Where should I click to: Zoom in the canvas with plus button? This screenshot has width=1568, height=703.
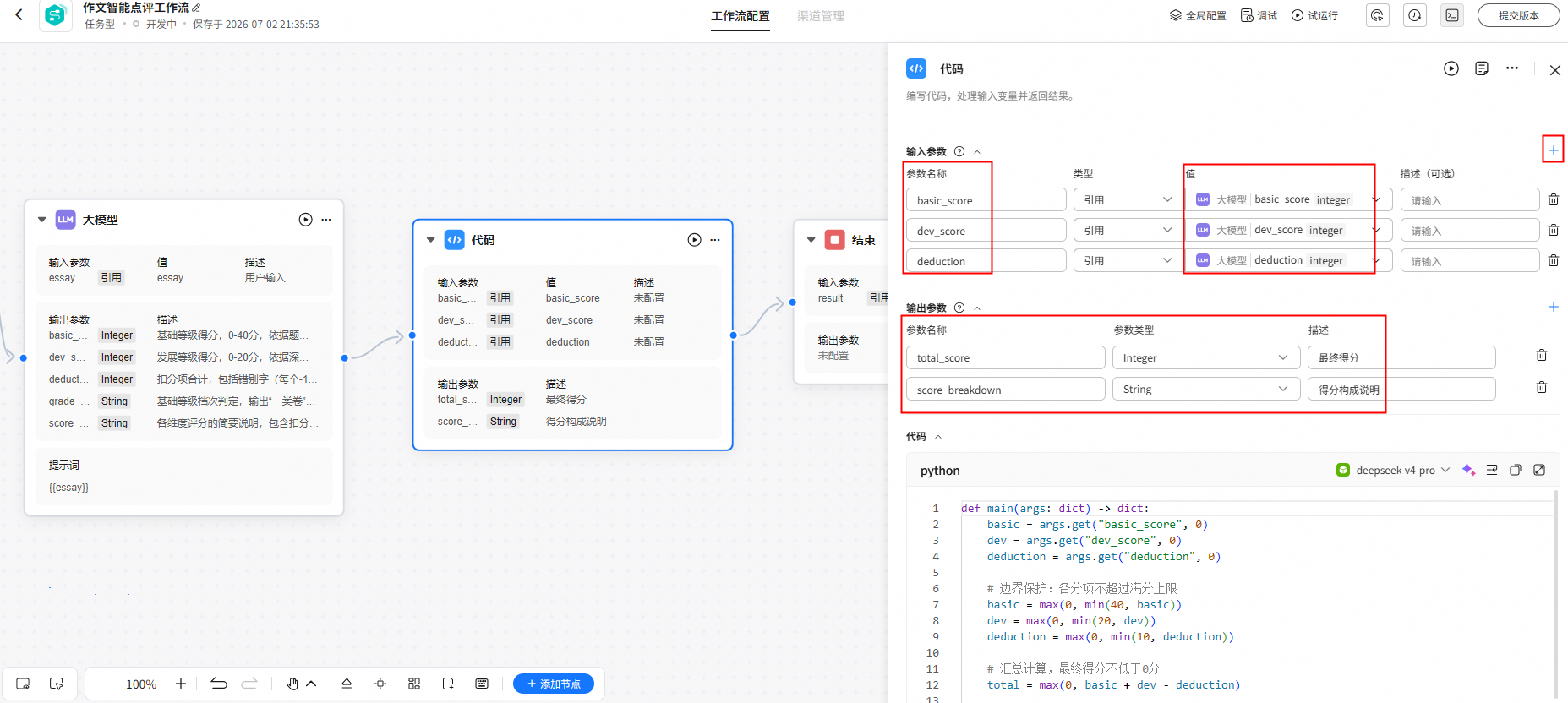(x=181, y=684)
